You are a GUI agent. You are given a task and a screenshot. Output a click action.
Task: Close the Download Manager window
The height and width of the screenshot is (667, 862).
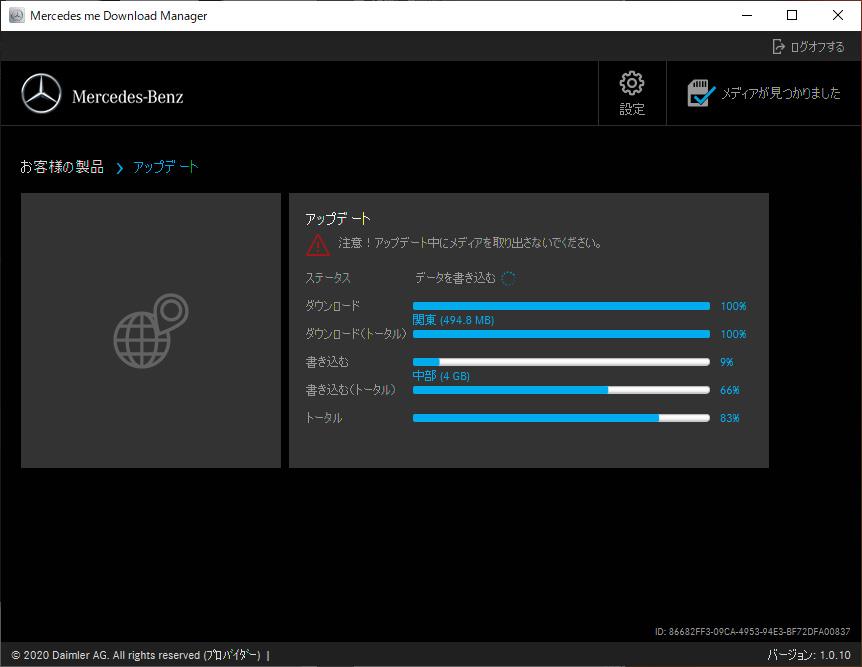(838, 15)
